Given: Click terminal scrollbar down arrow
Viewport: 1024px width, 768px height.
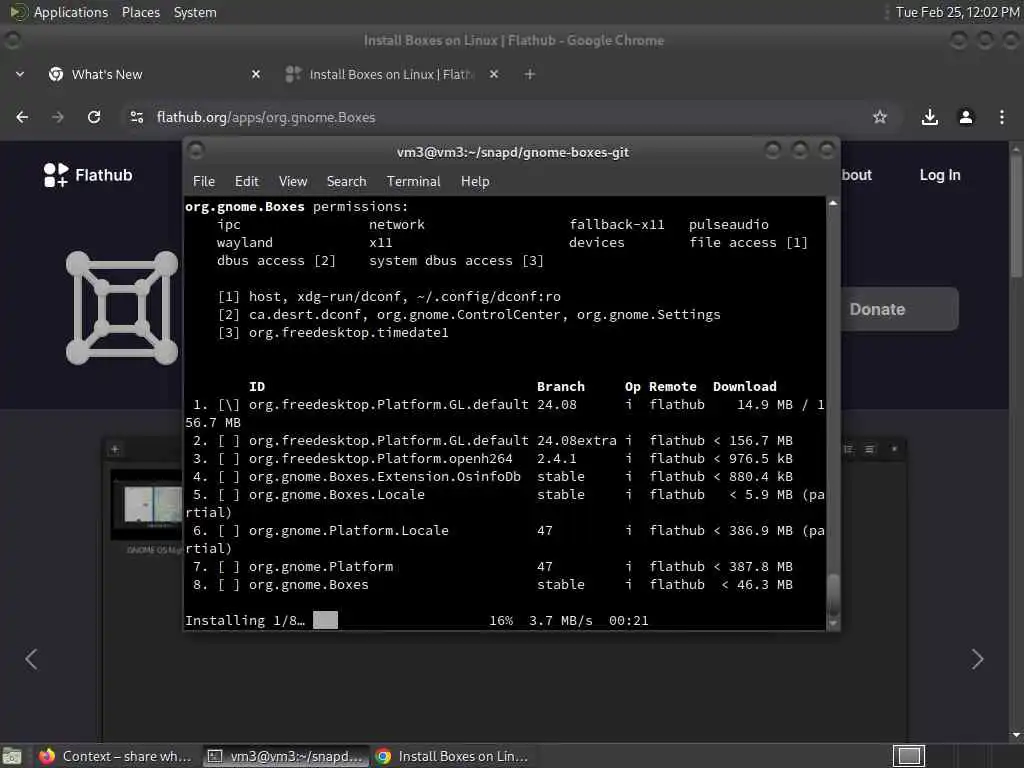Looking at the screenshot, I should pyautogui.click(x=833, y=624).
